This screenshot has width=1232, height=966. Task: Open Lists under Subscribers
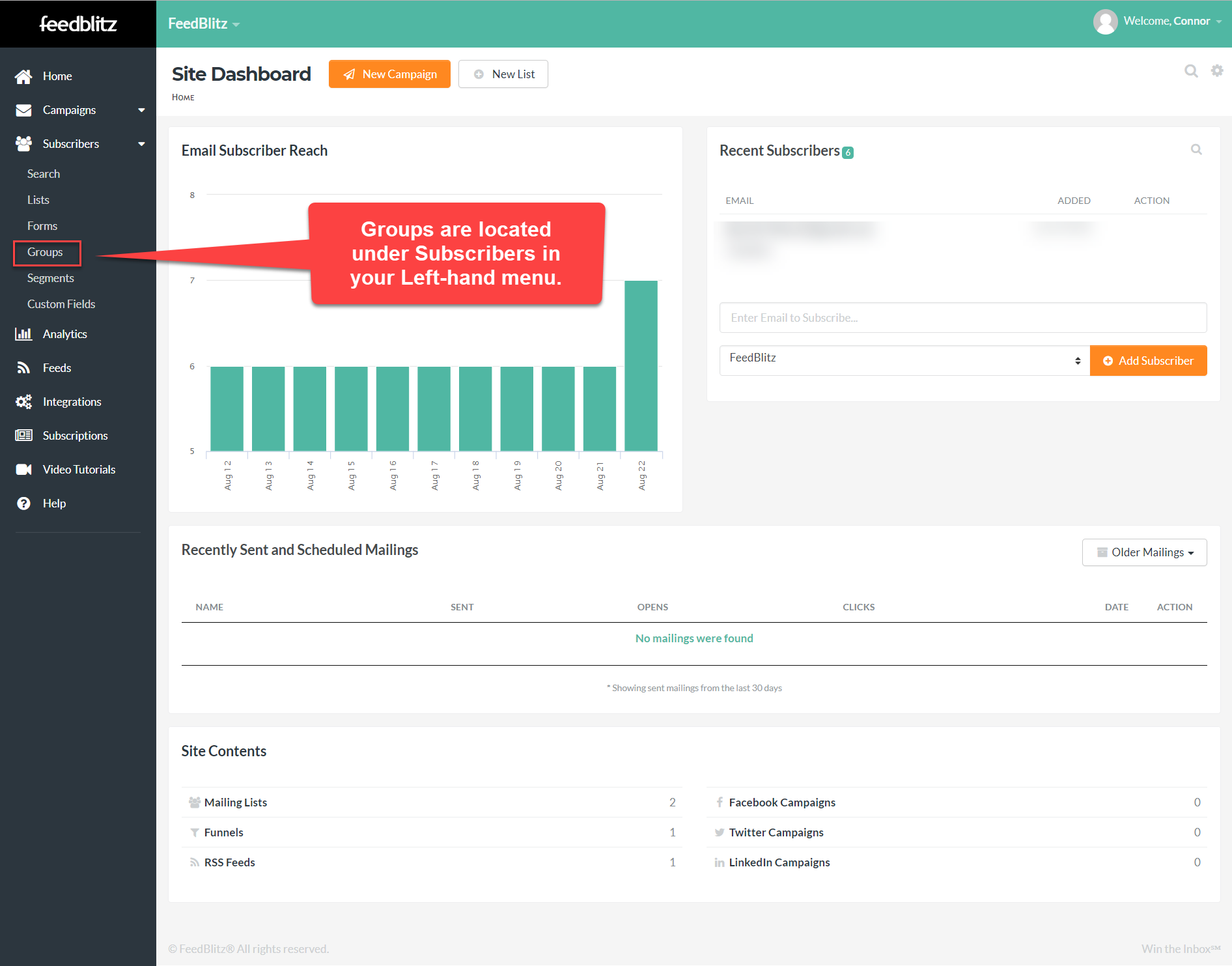tap(38, 200)
